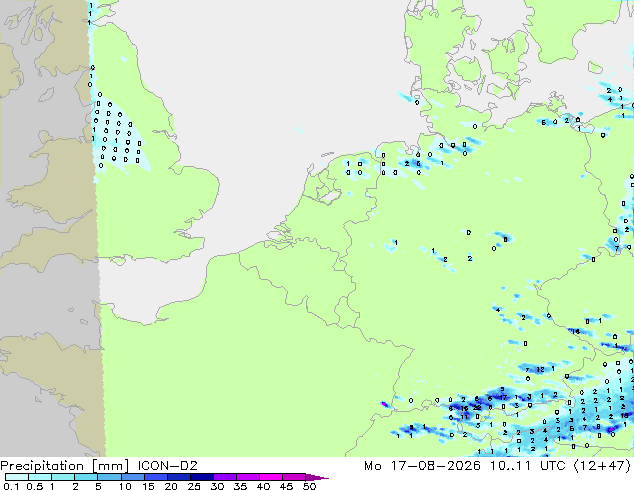
Task: Click the 'Mo' weekday label
Action: 372,465
